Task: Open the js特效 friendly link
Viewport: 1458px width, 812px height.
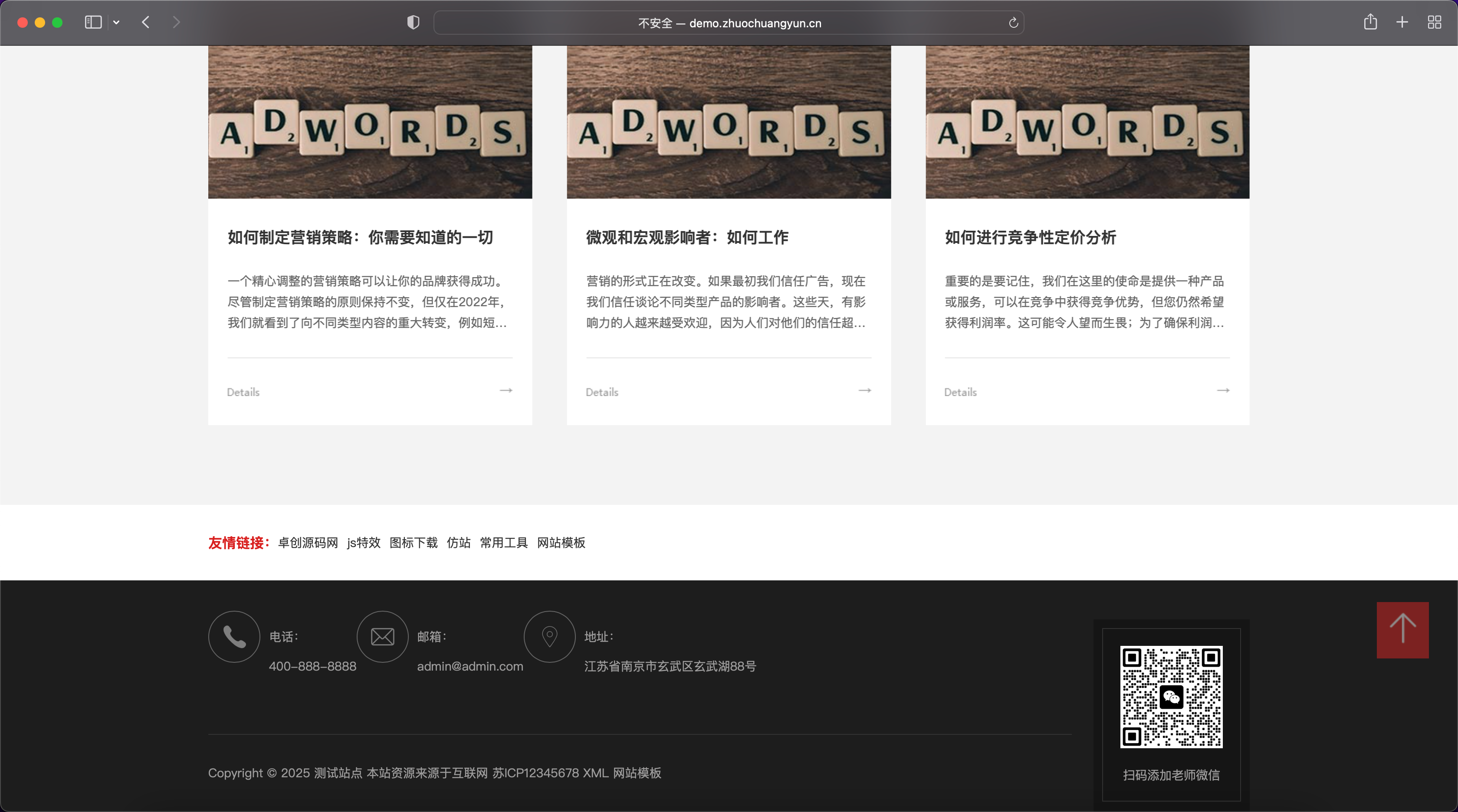Action: pos(364,543)
